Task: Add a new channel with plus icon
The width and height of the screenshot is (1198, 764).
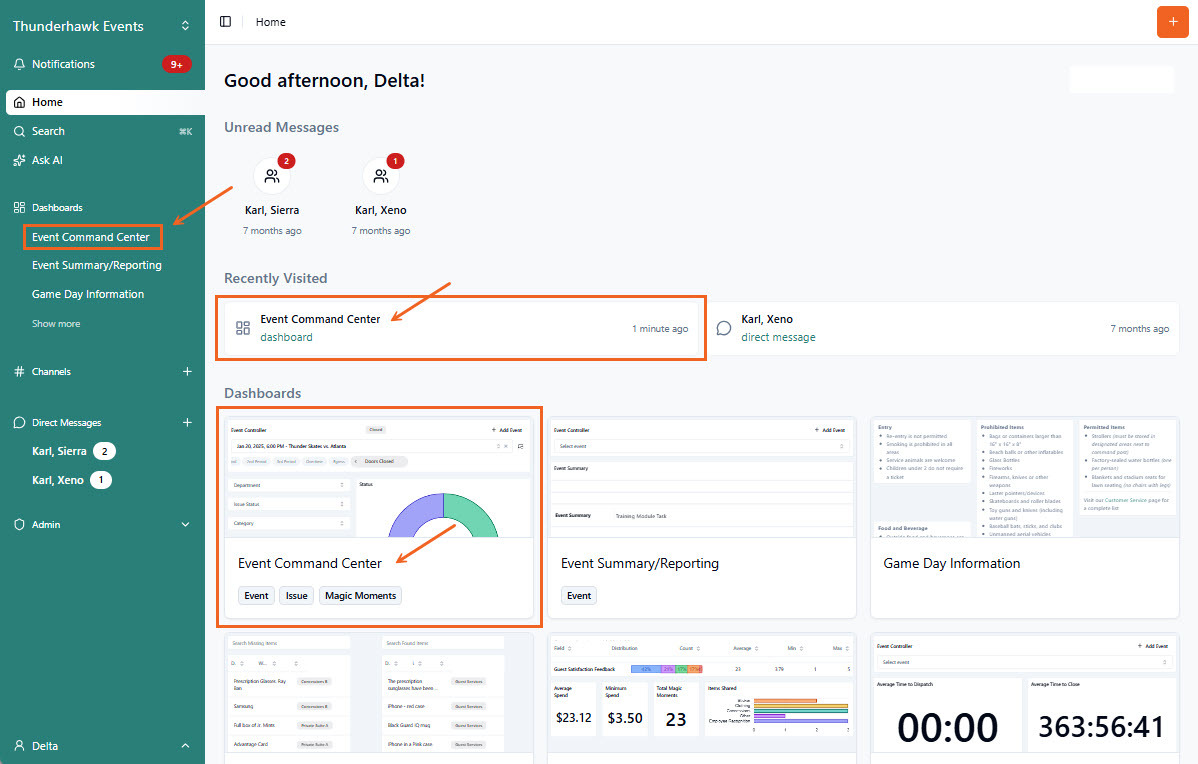Action: point(187,371)
